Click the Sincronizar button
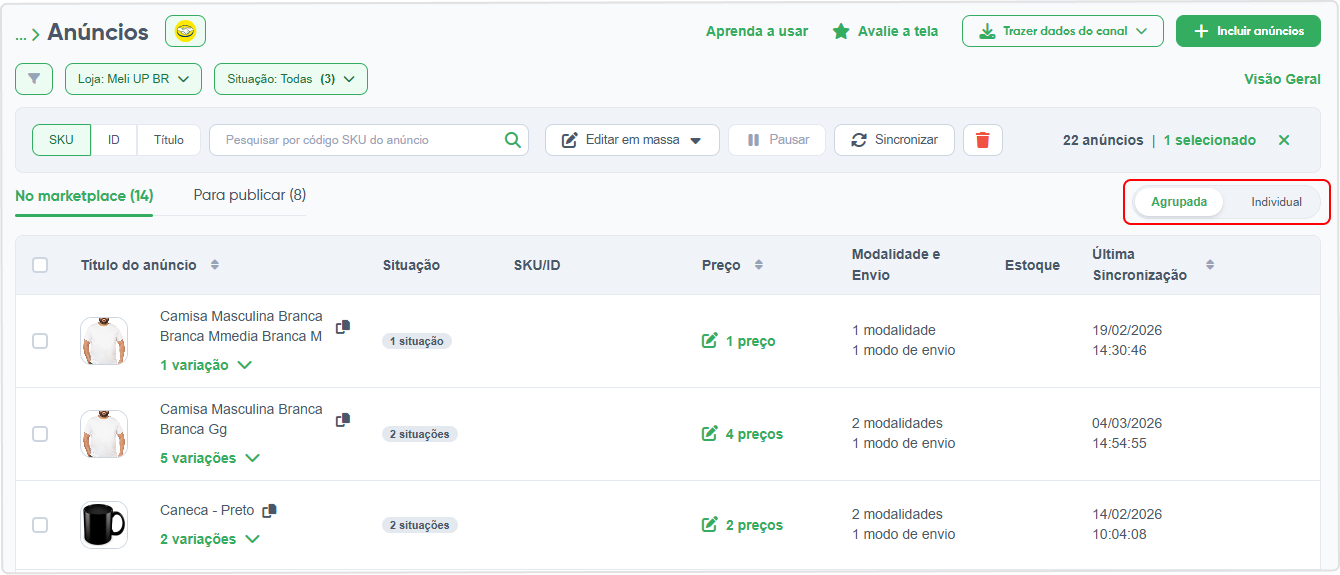The image size is (1340, 575). coord(894,140)
